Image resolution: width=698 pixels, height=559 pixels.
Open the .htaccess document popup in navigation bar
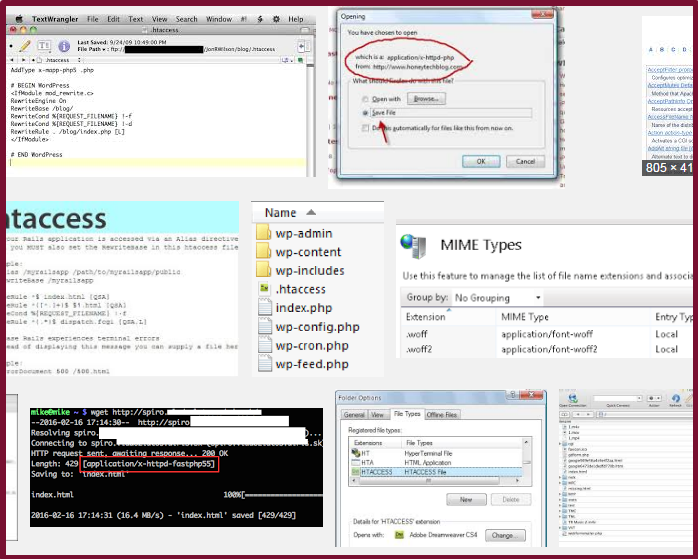[60, 60]
